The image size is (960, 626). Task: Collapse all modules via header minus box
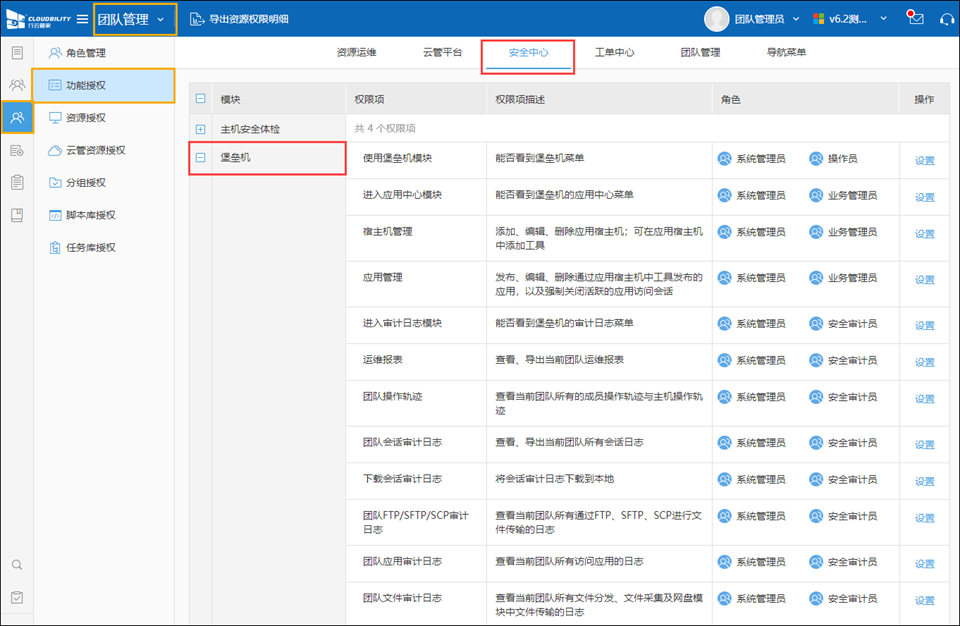coord(201,99)
